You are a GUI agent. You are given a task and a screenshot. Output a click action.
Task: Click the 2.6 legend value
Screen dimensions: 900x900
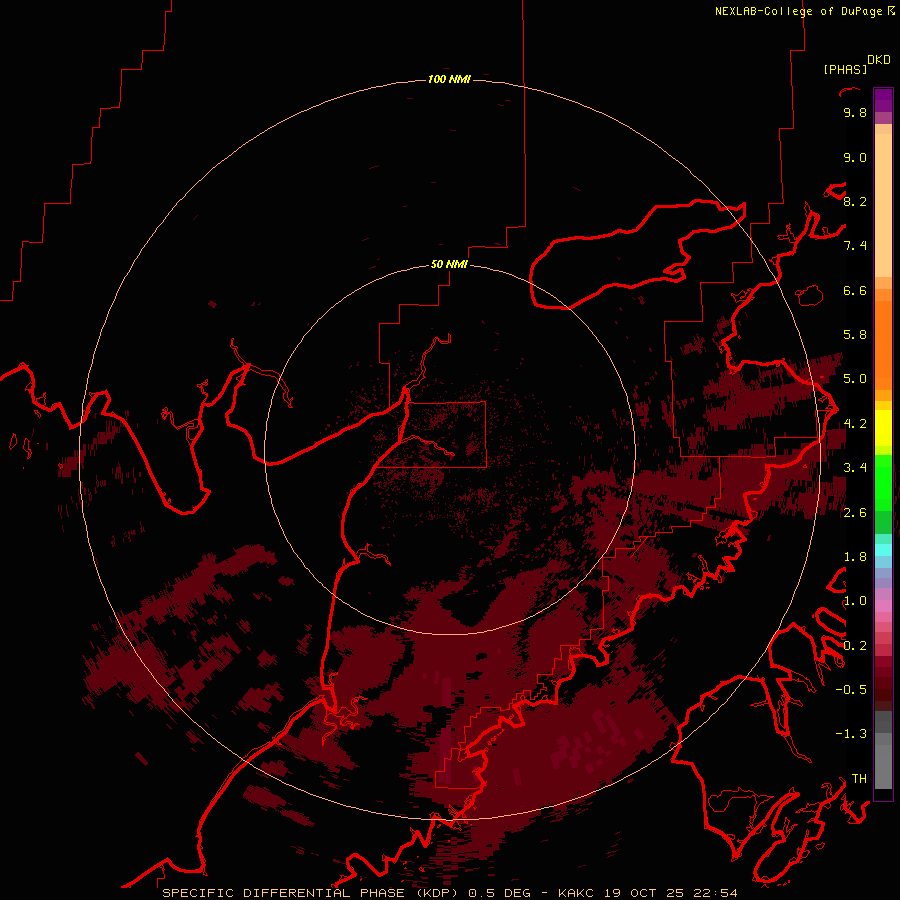pyautogui.click(x=855, y=513)
